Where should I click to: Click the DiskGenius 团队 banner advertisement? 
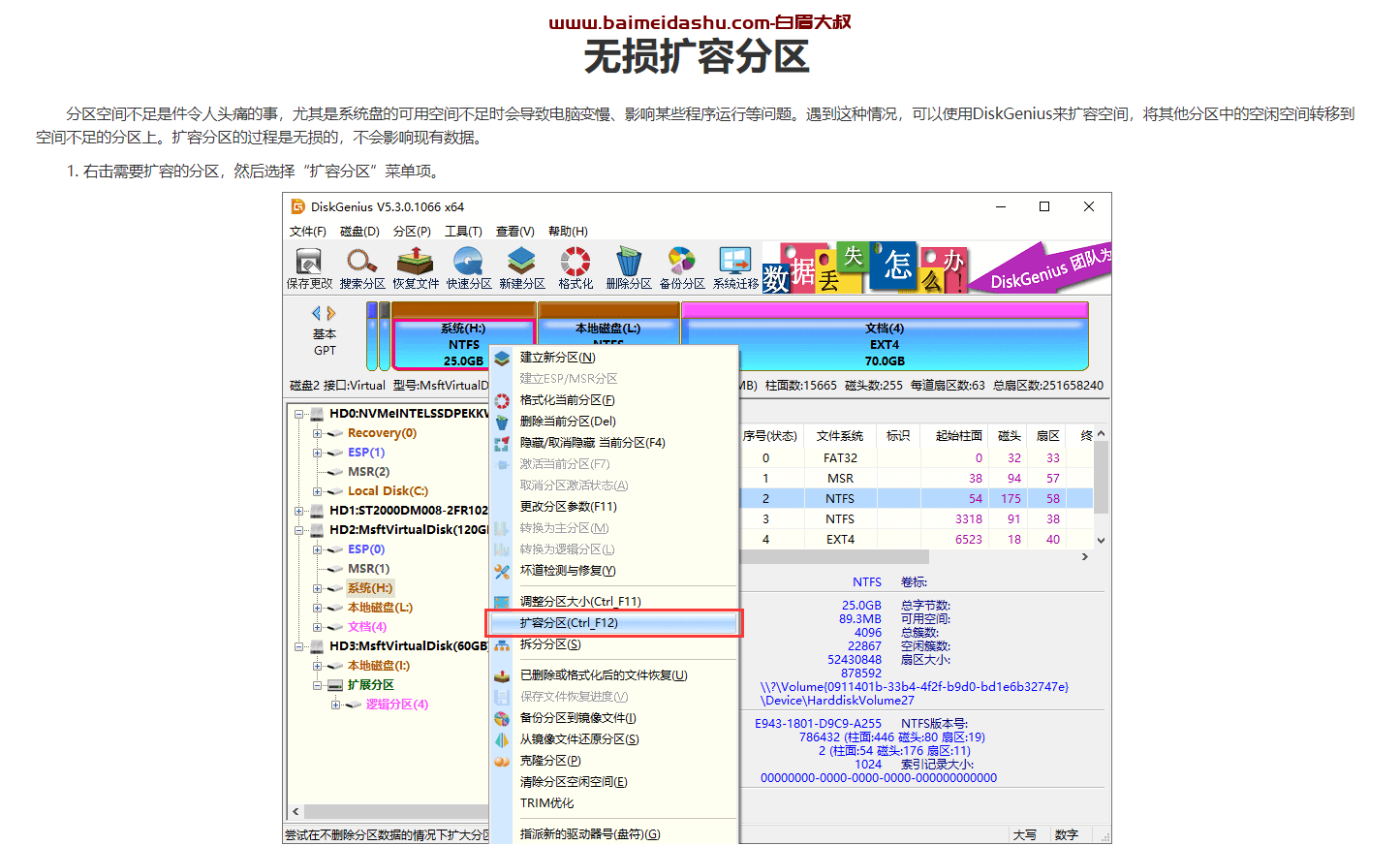coord(1042,267)
